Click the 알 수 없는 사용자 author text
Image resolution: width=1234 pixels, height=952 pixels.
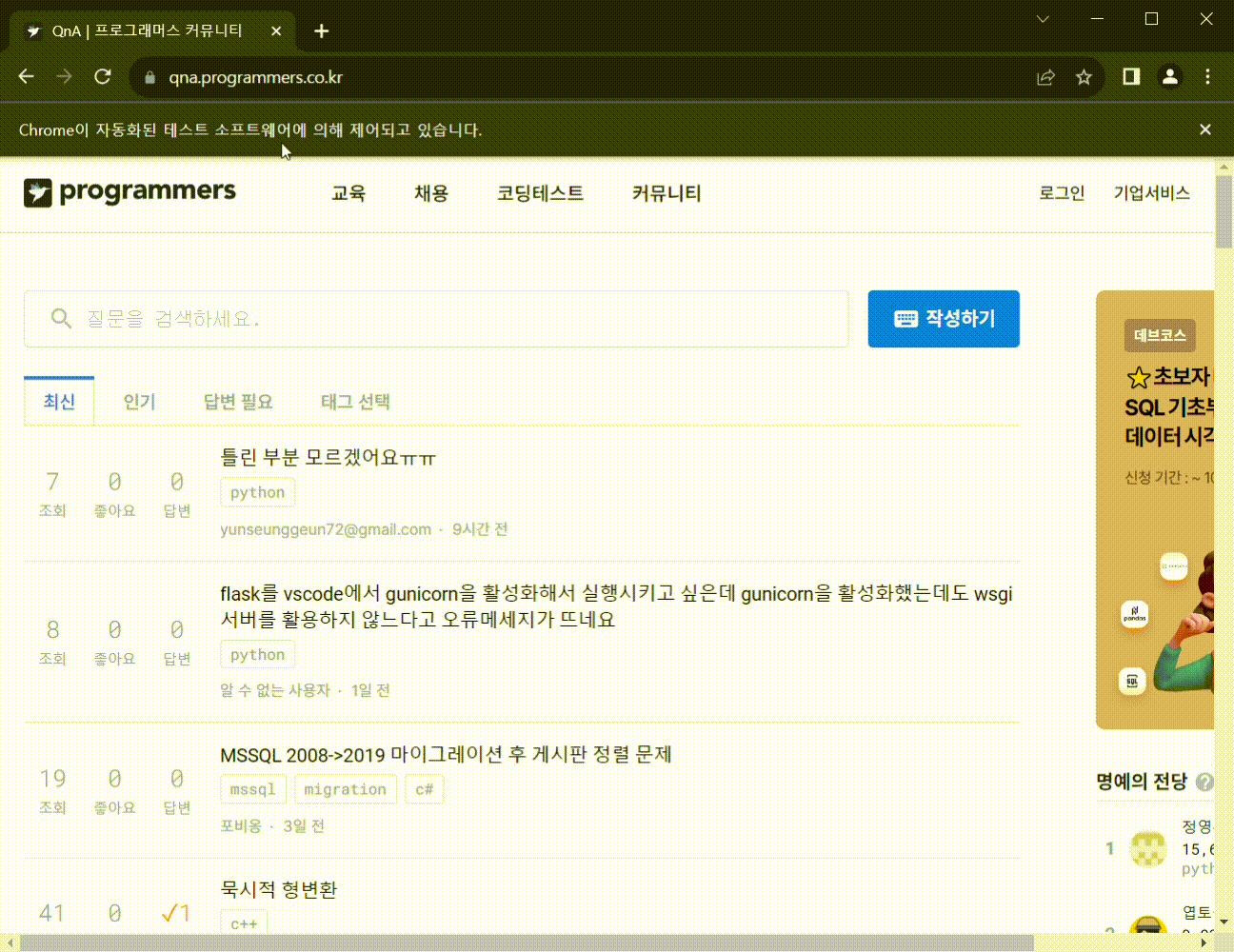click(274, 690)
